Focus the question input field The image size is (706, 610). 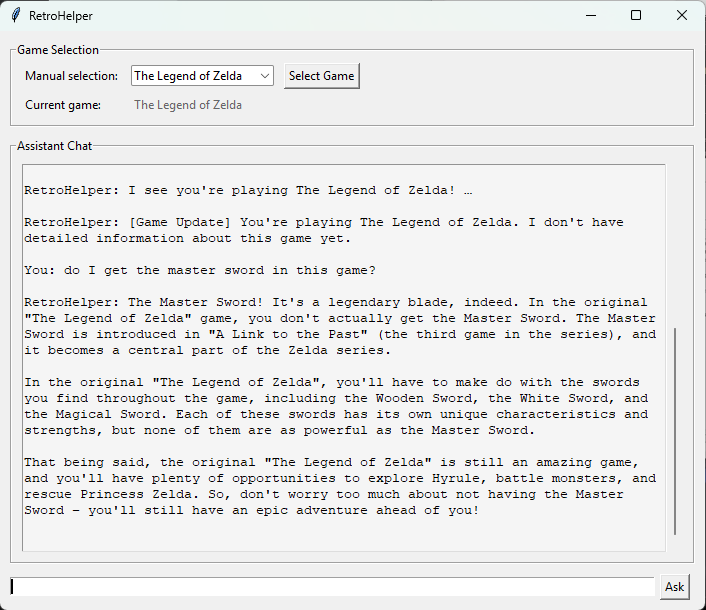(x=332, y=587)
